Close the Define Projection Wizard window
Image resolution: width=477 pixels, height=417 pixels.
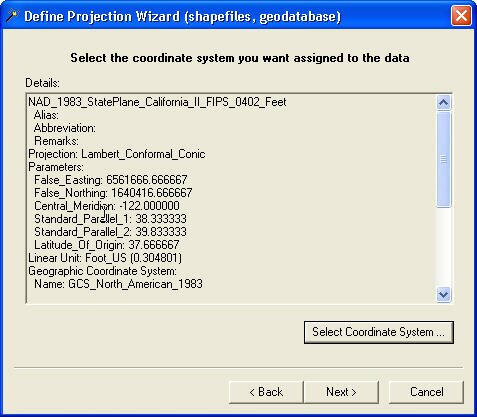[x=461, y=15]
